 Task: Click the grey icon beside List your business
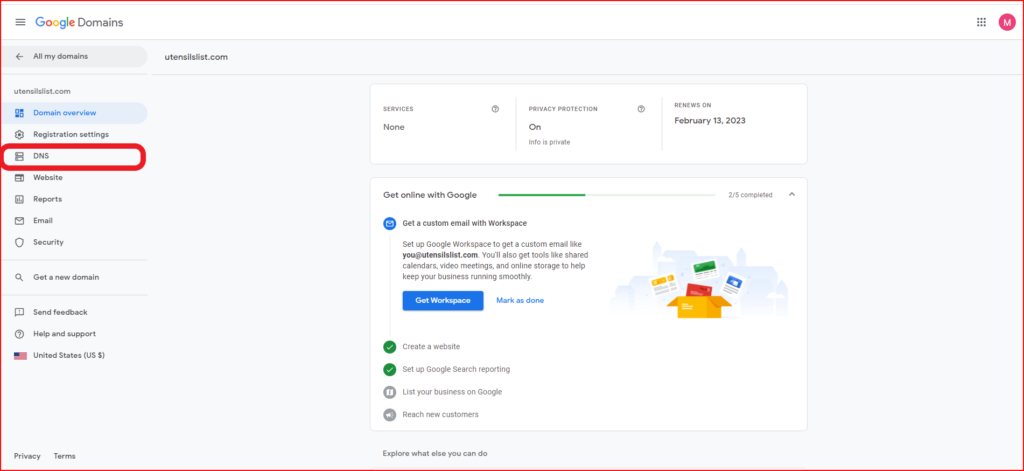tap(390, 392)
